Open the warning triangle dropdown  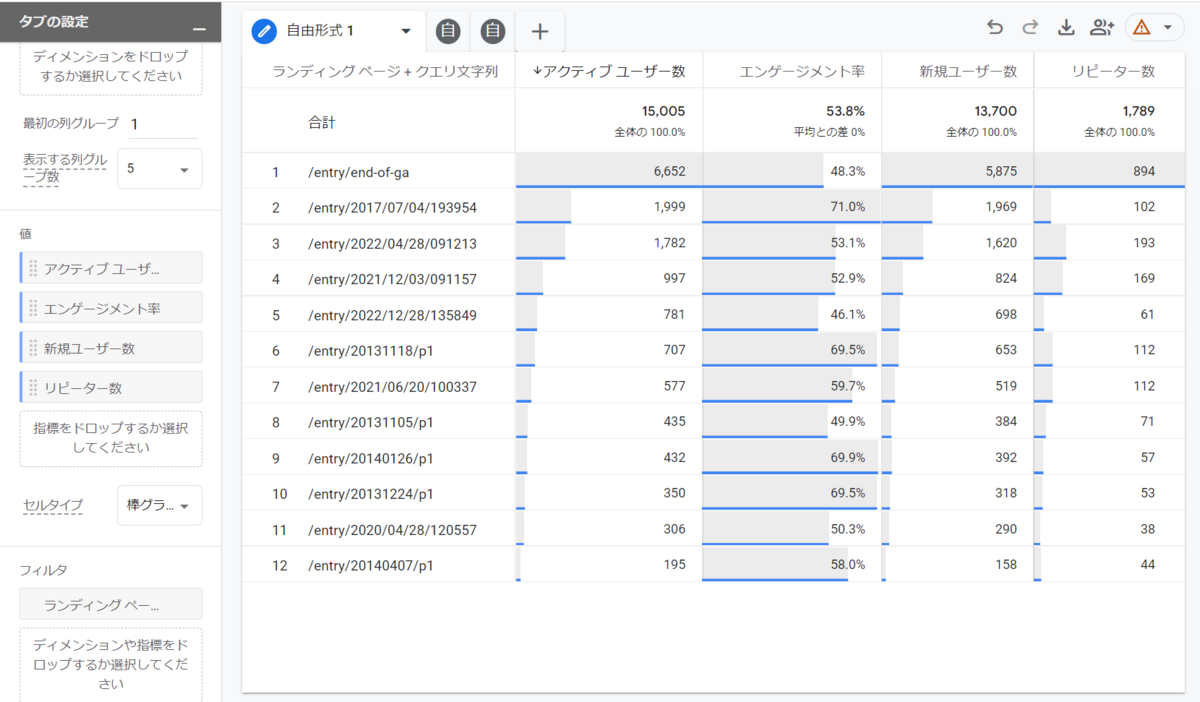(x=1154, y=28)
